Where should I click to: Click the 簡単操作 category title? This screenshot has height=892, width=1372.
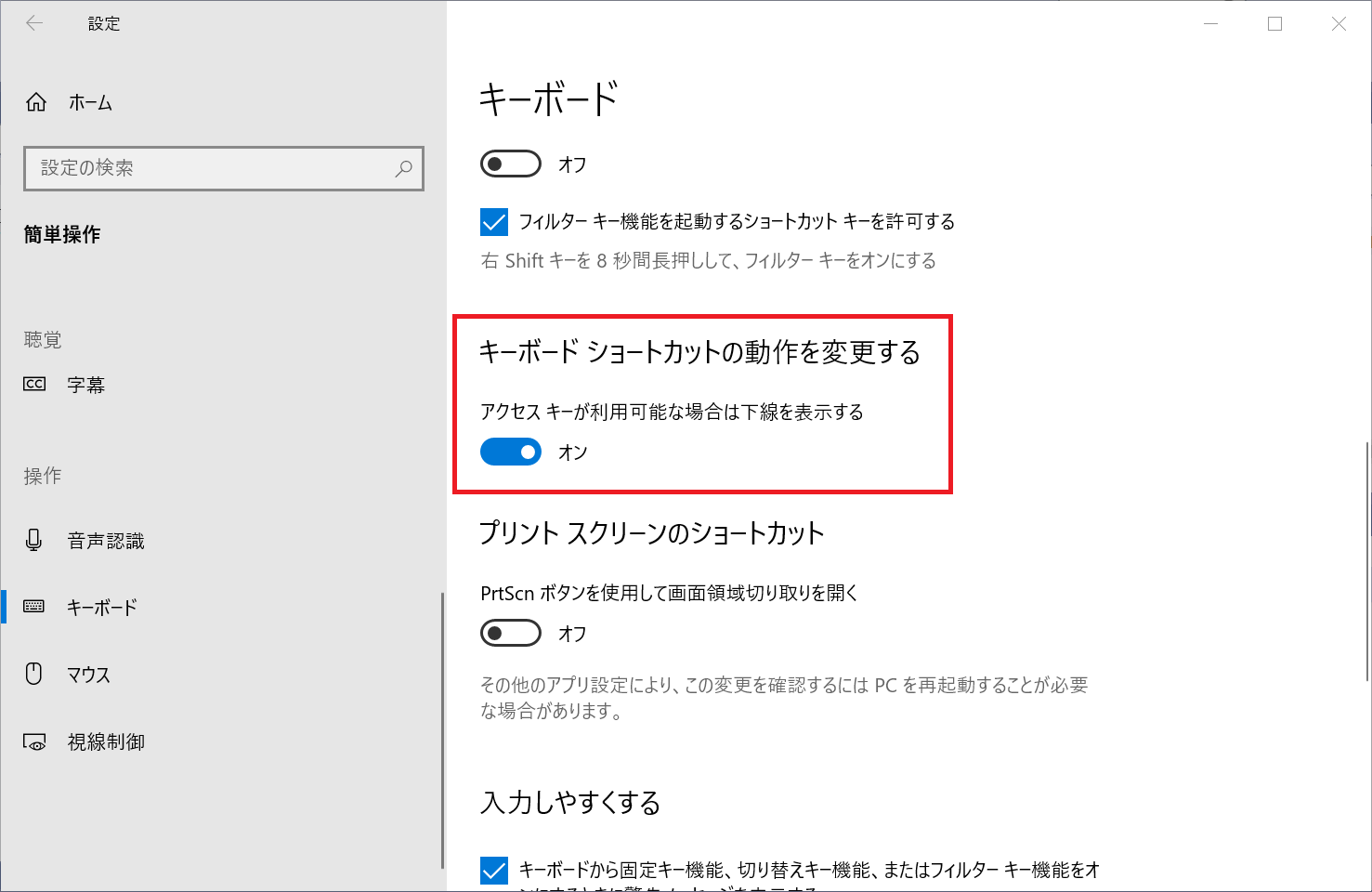tap(62, 234)
